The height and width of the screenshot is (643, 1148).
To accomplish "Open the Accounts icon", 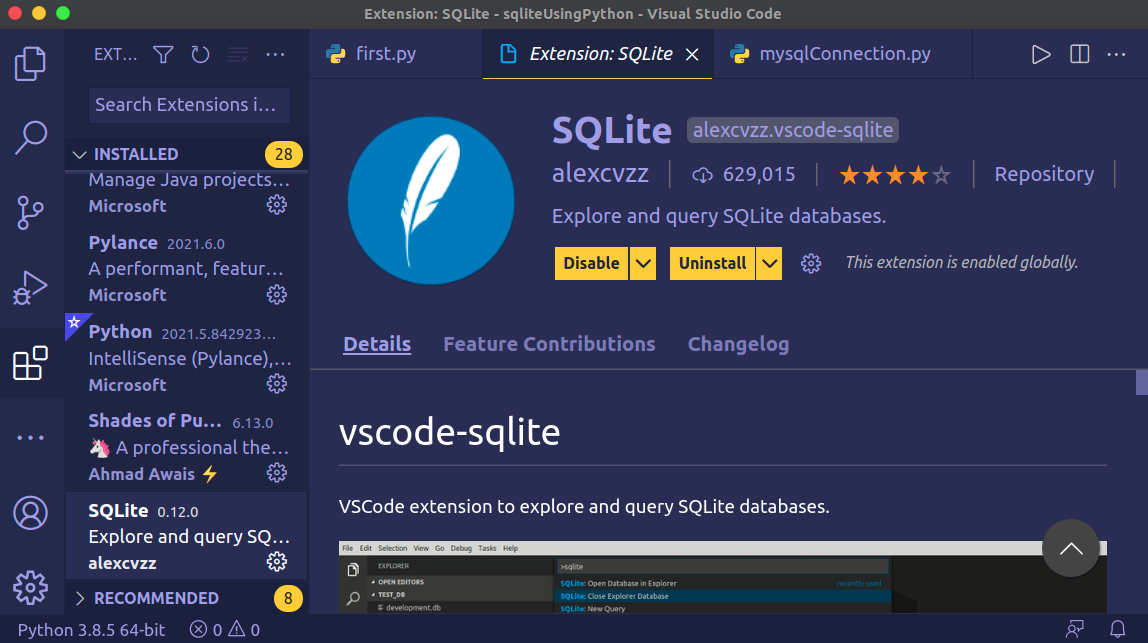I will pyautogui.click(x=30, y=513).
